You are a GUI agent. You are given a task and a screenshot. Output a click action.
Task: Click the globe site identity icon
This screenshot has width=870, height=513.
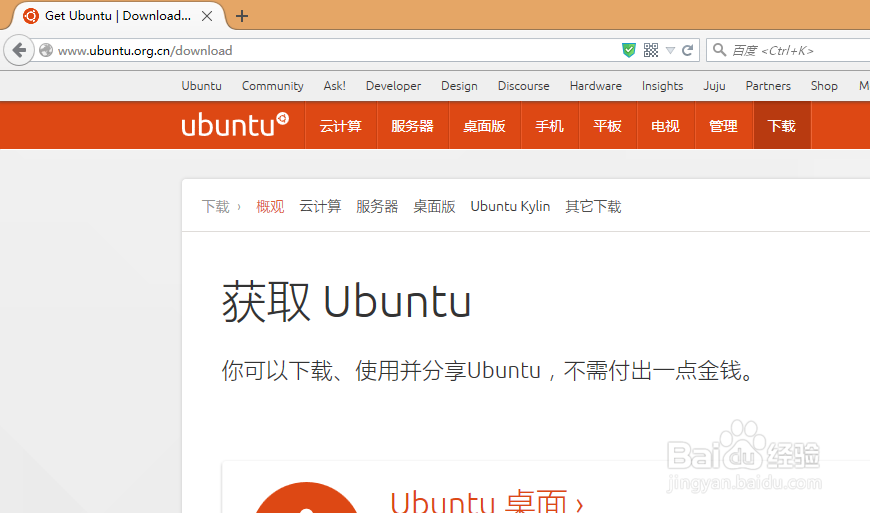[x=46, y=50]
